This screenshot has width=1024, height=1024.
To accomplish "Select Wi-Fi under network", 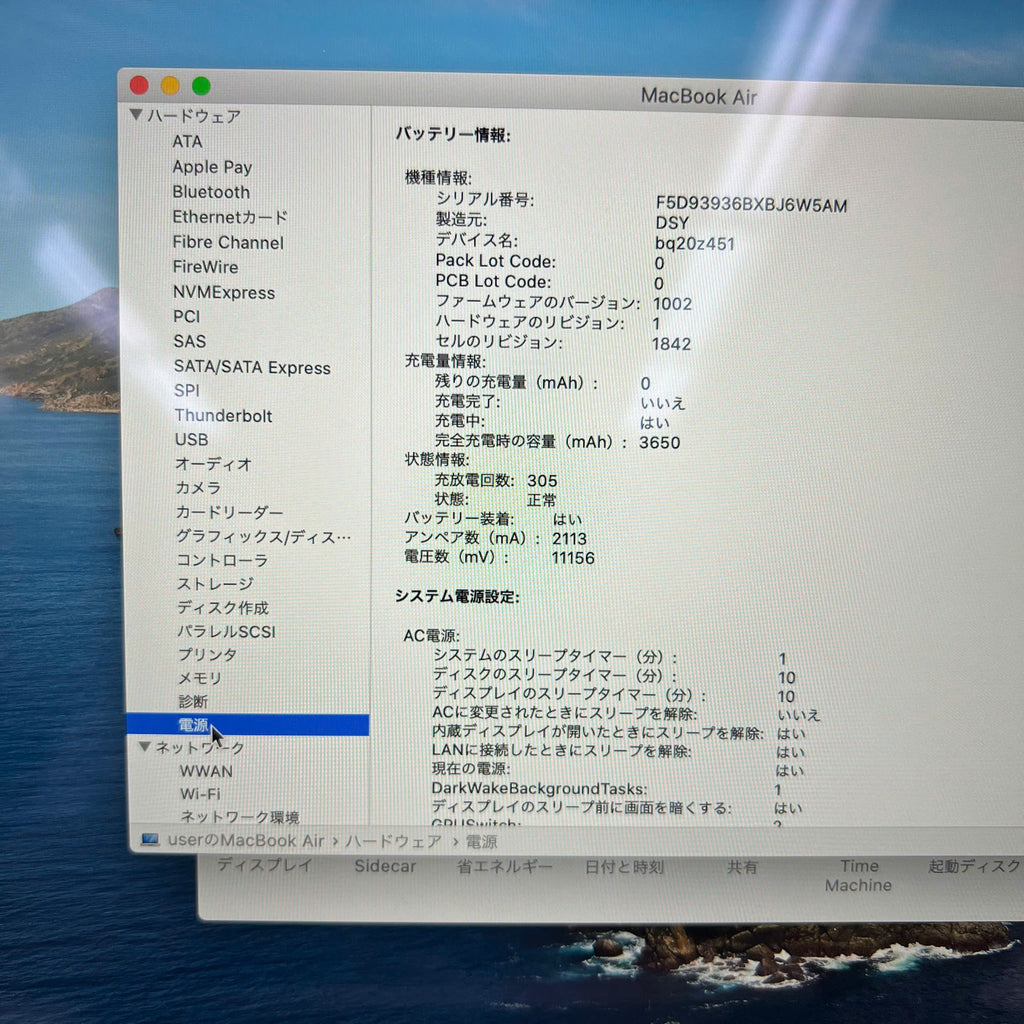I will click(200, 793).
